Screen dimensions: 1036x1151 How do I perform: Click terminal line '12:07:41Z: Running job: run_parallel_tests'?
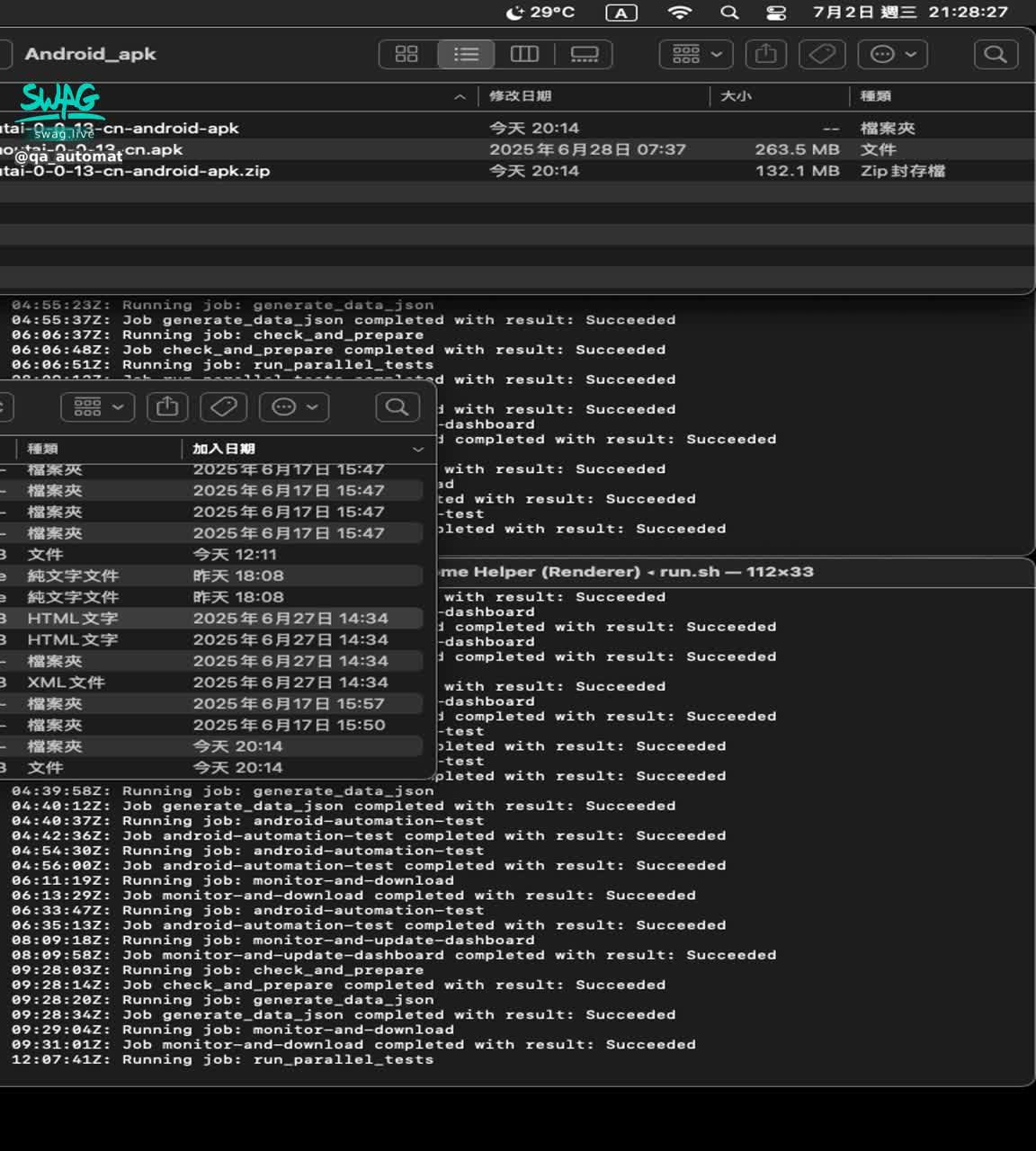tap(222, 1060)
